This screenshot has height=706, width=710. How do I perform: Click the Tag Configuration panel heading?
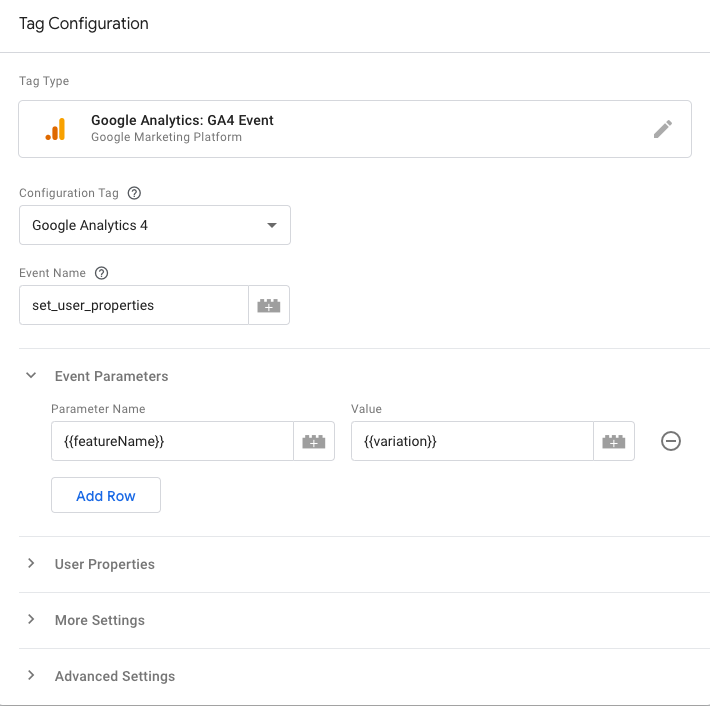tap(84, 24)
